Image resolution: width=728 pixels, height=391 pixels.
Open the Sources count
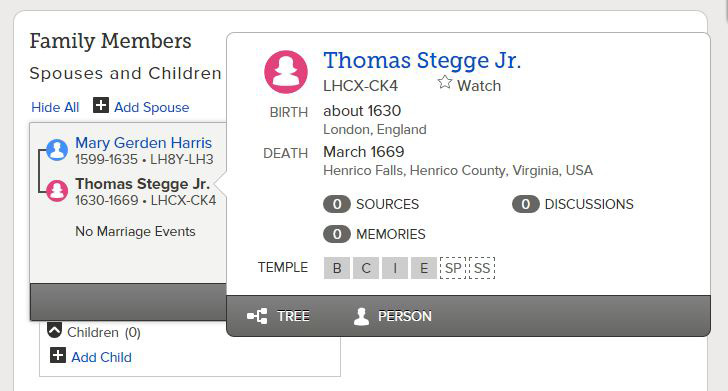(337, 204)
